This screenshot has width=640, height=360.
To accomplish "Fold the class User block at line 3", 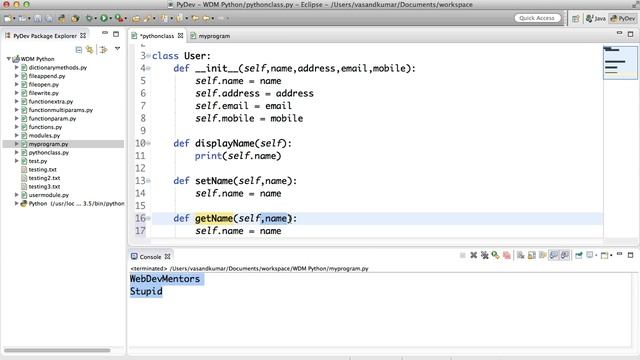I will click(x=149, y=56).
